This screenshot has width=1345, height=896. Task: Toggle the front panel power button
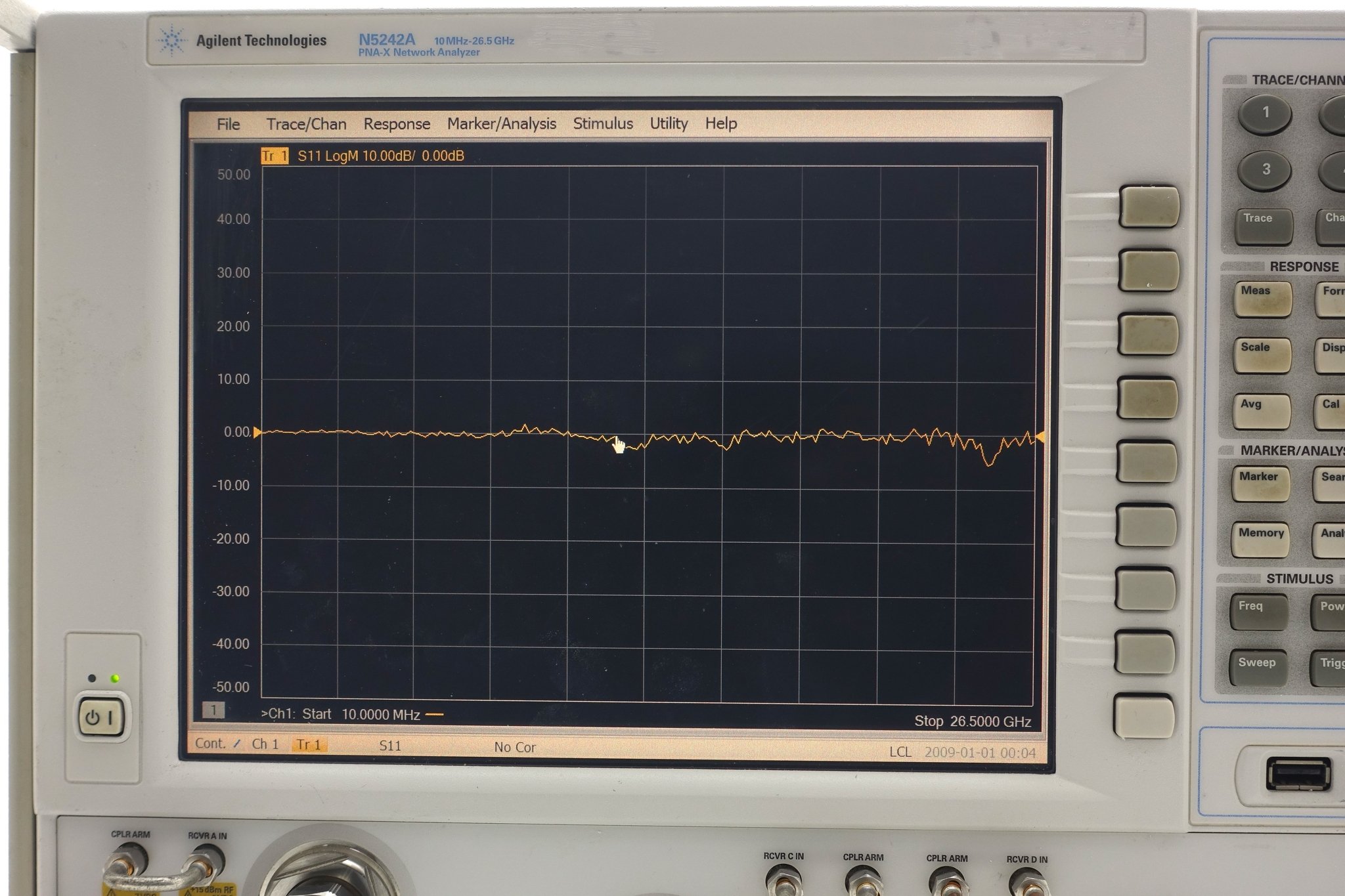click(x=102, y=717)
